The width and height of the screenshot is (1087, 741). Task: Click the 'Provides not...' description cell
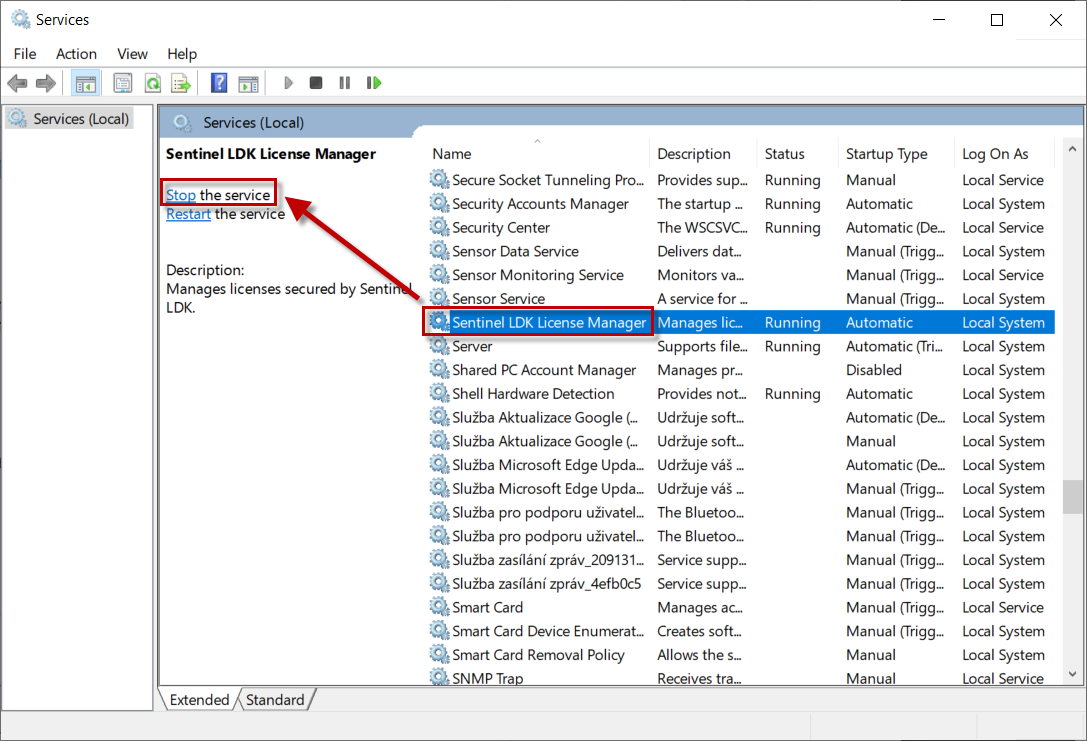coord(702,393)
